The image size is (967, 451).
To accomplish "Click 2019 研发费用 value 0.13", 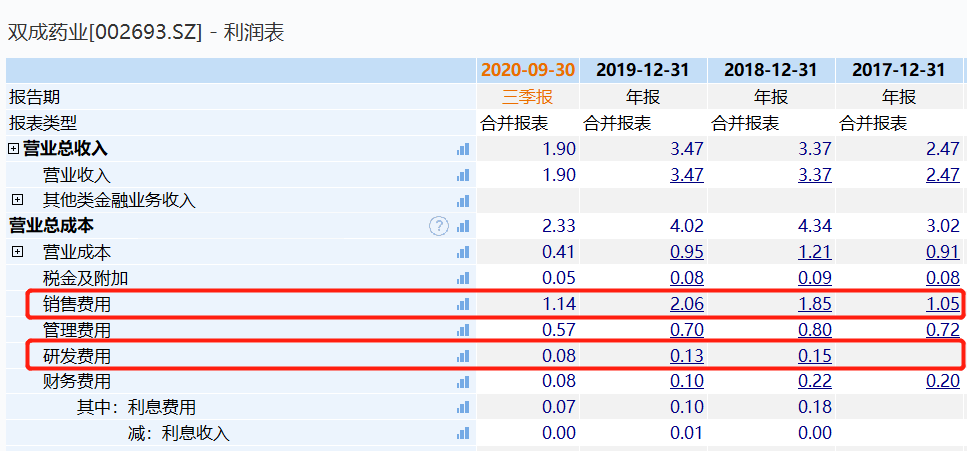I will (686, 356).
